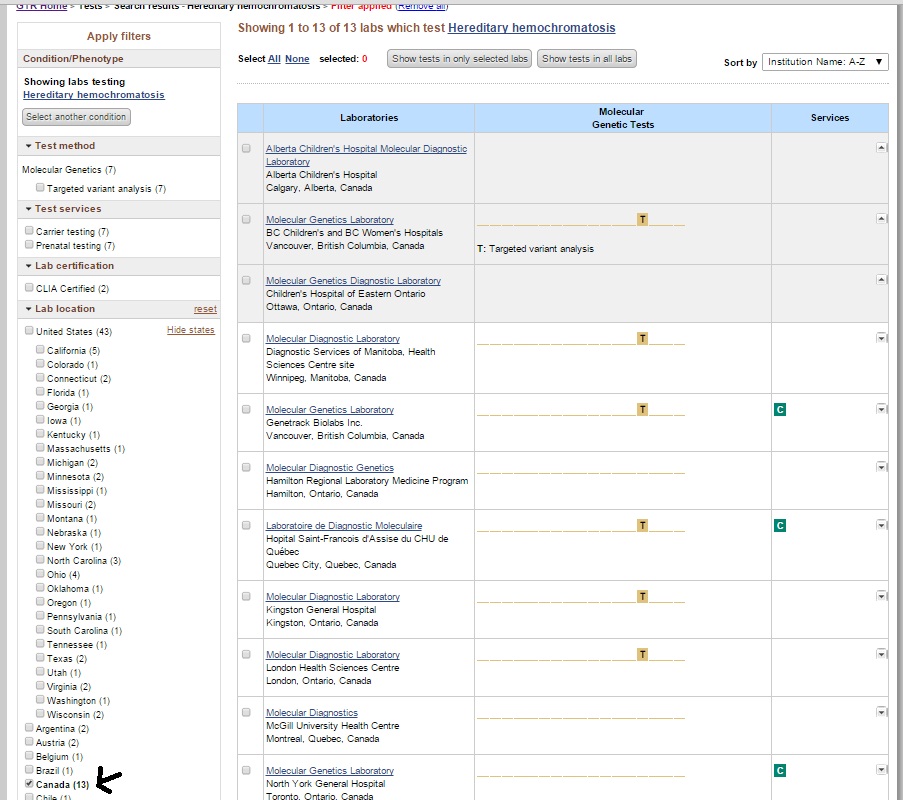Click the Hide states link
This screenshot has height=800, width=903.
[x=191, y=330]
